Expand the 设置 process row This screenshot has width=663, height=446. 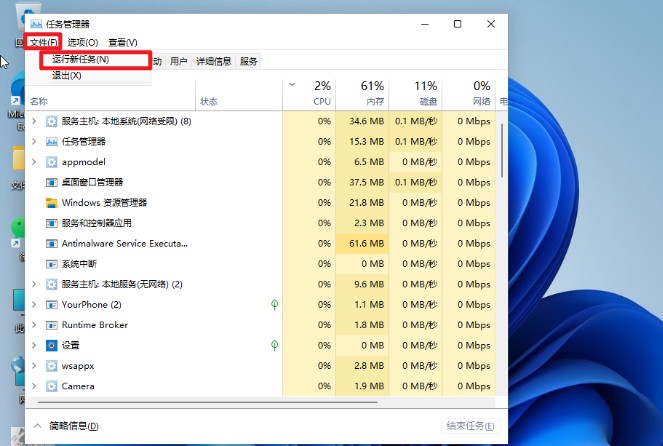tap(34, 345)
